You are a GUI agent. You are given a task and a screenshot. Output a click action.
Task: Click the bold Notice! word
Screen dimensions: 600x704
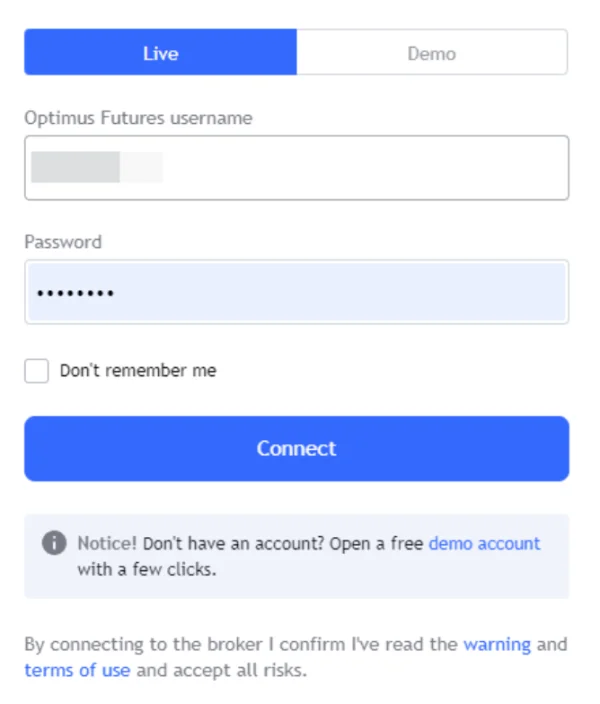click(108, 544)
